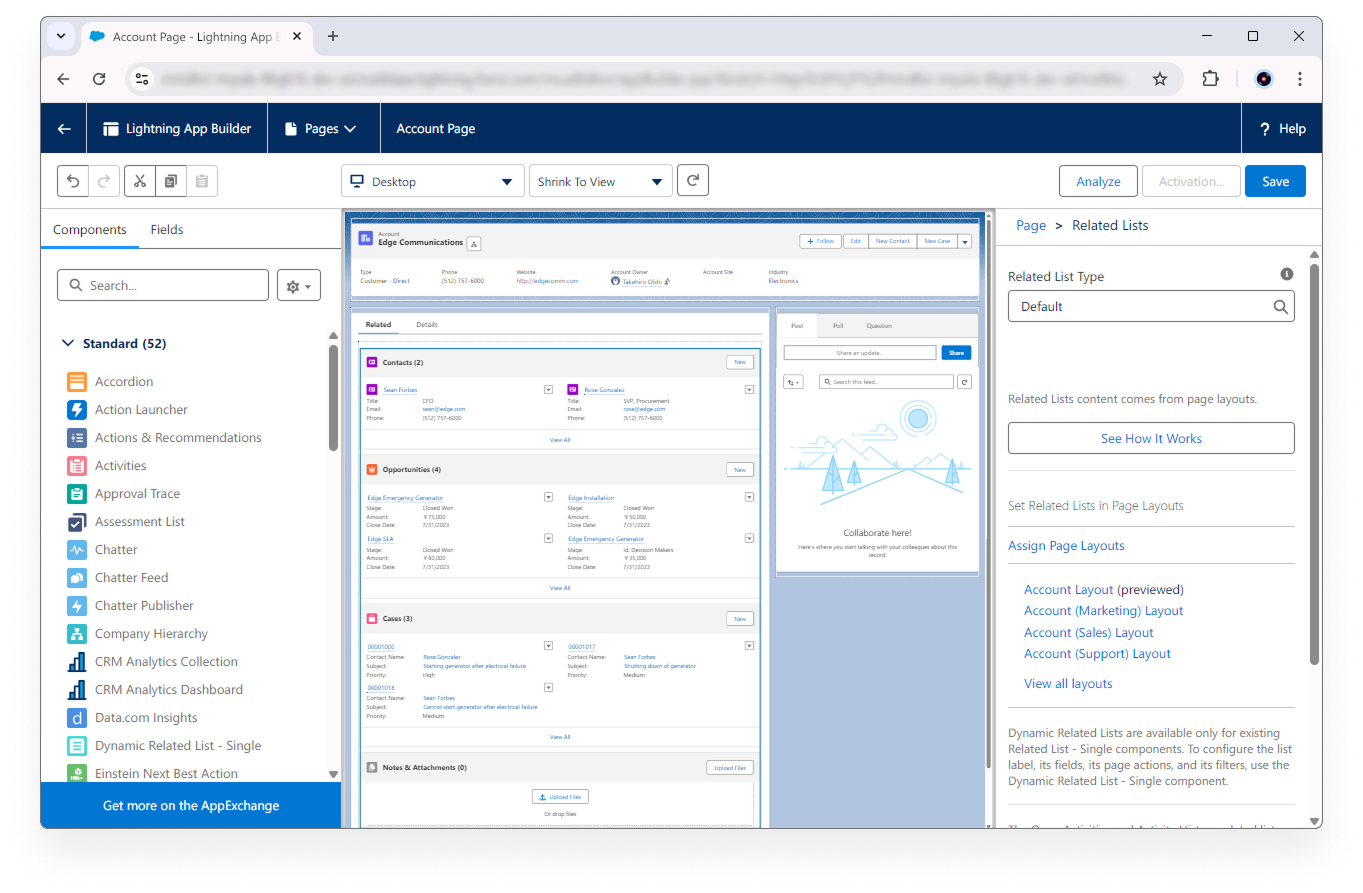Screen dimensions: 1363x893
Task: Click the Share button in the Chatter panel
Action: (x=956, y=353)
